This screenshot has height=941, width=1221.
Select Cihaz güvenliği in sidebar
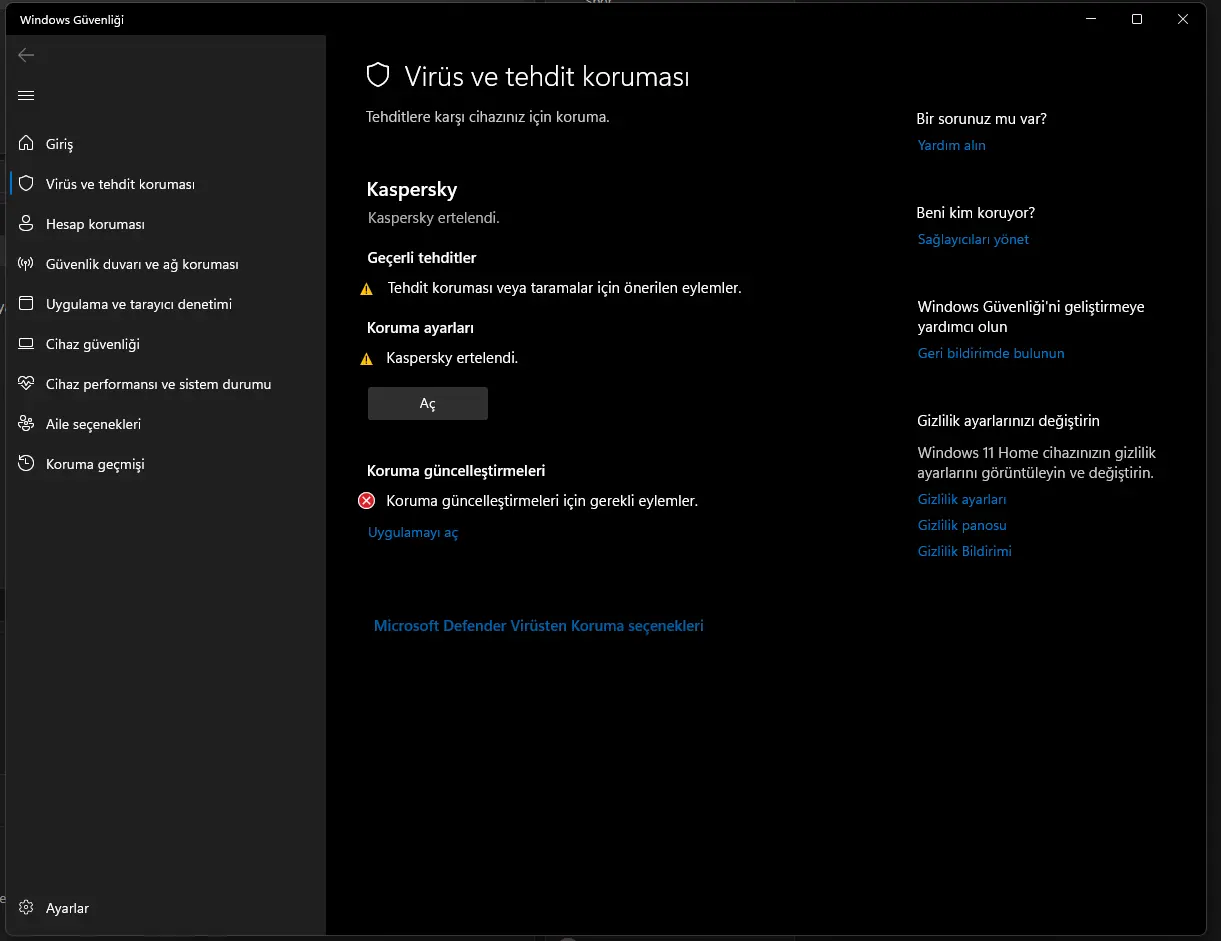pos(166,344)
